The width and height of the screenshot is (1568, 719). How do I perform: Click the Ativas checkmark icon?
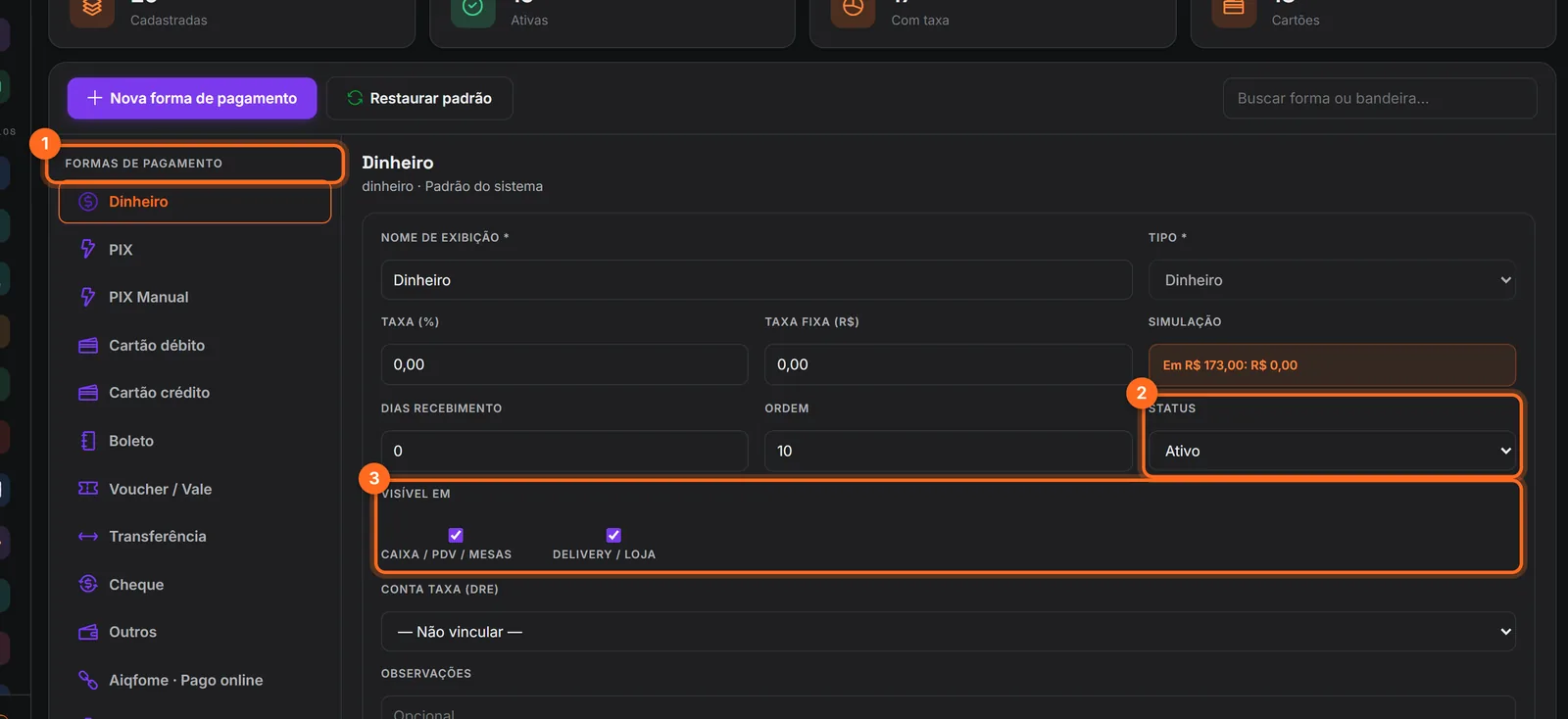472,8
